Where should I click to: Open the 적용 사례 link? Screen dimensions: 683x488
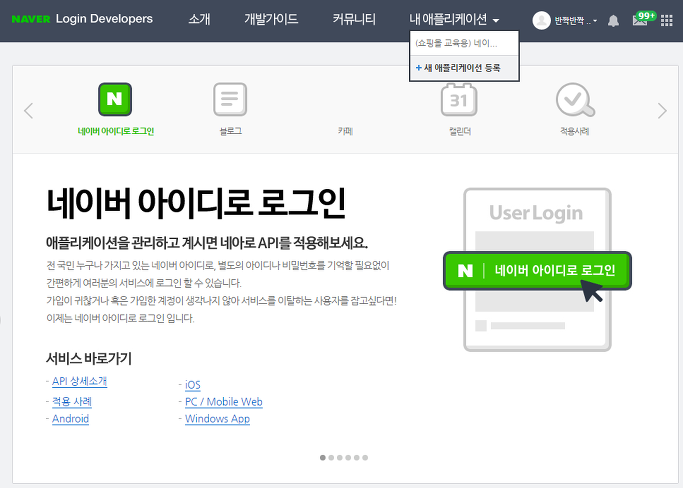tap(72, 401)
